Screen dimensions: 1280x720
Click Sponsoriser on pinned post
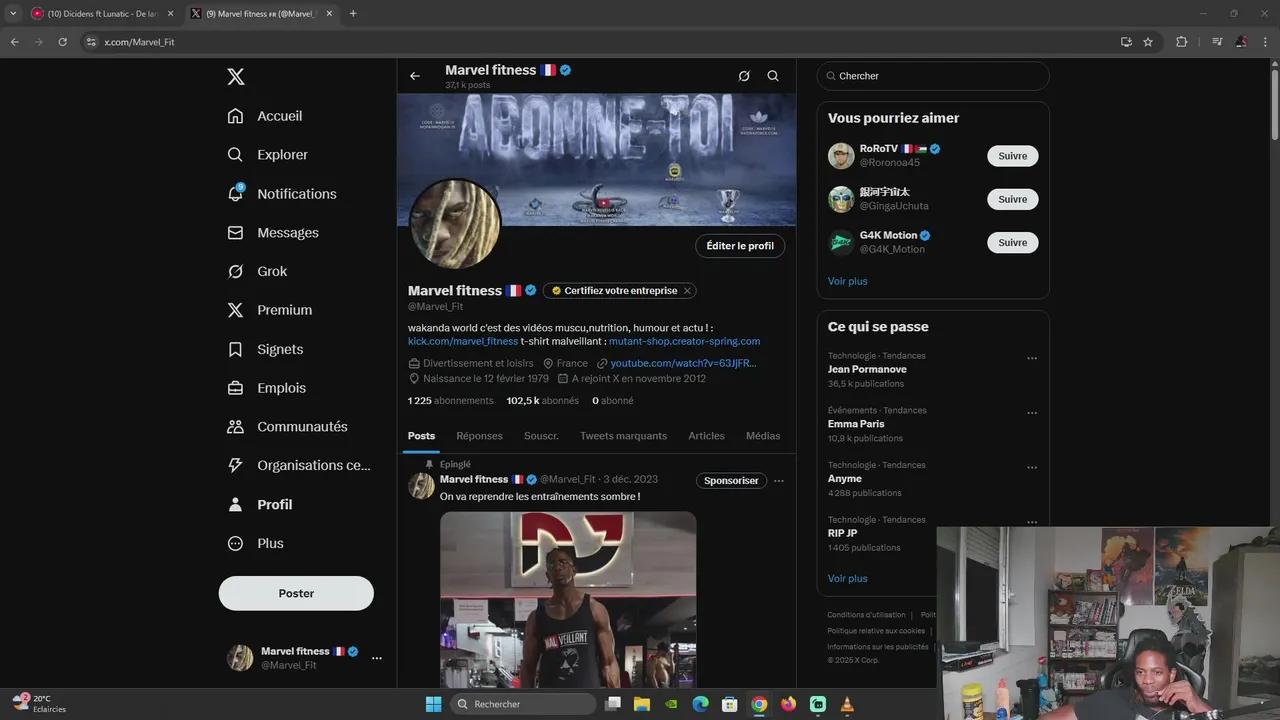[x=731, y=481]
